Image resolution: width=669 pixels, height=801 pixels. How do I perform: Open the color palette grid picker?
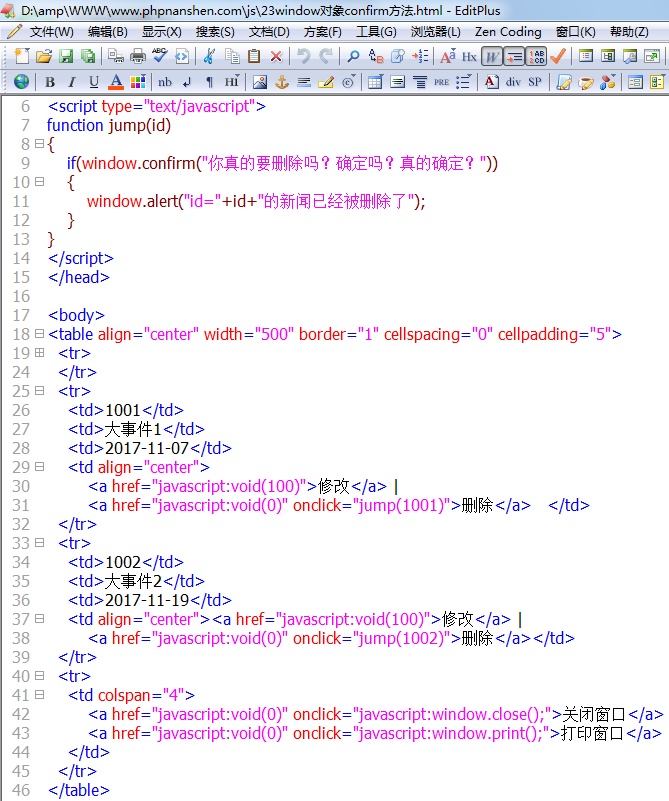[138, 82]
